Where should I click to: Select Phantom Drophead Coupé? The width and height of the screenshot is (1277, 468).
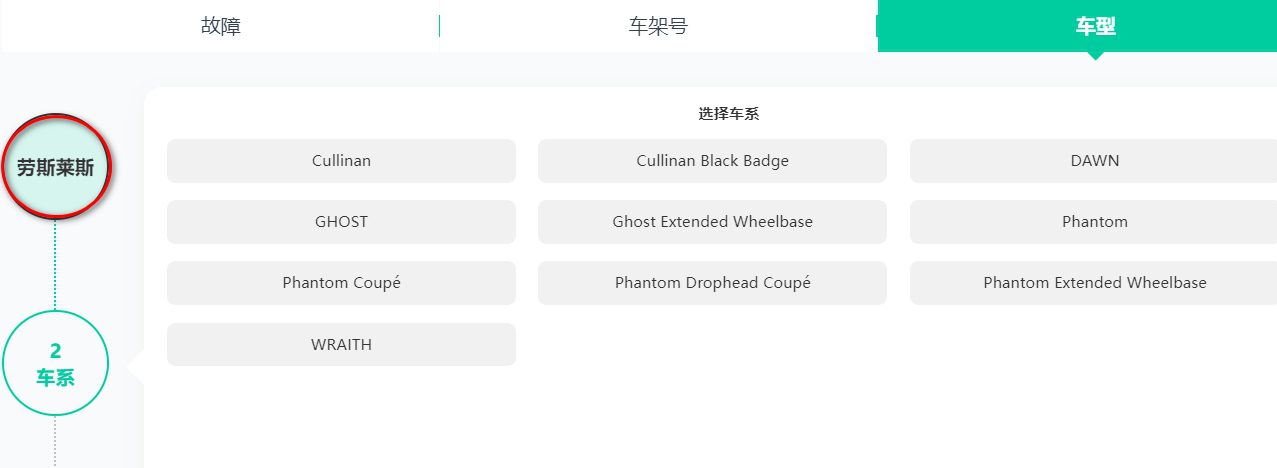pos(712,283)
